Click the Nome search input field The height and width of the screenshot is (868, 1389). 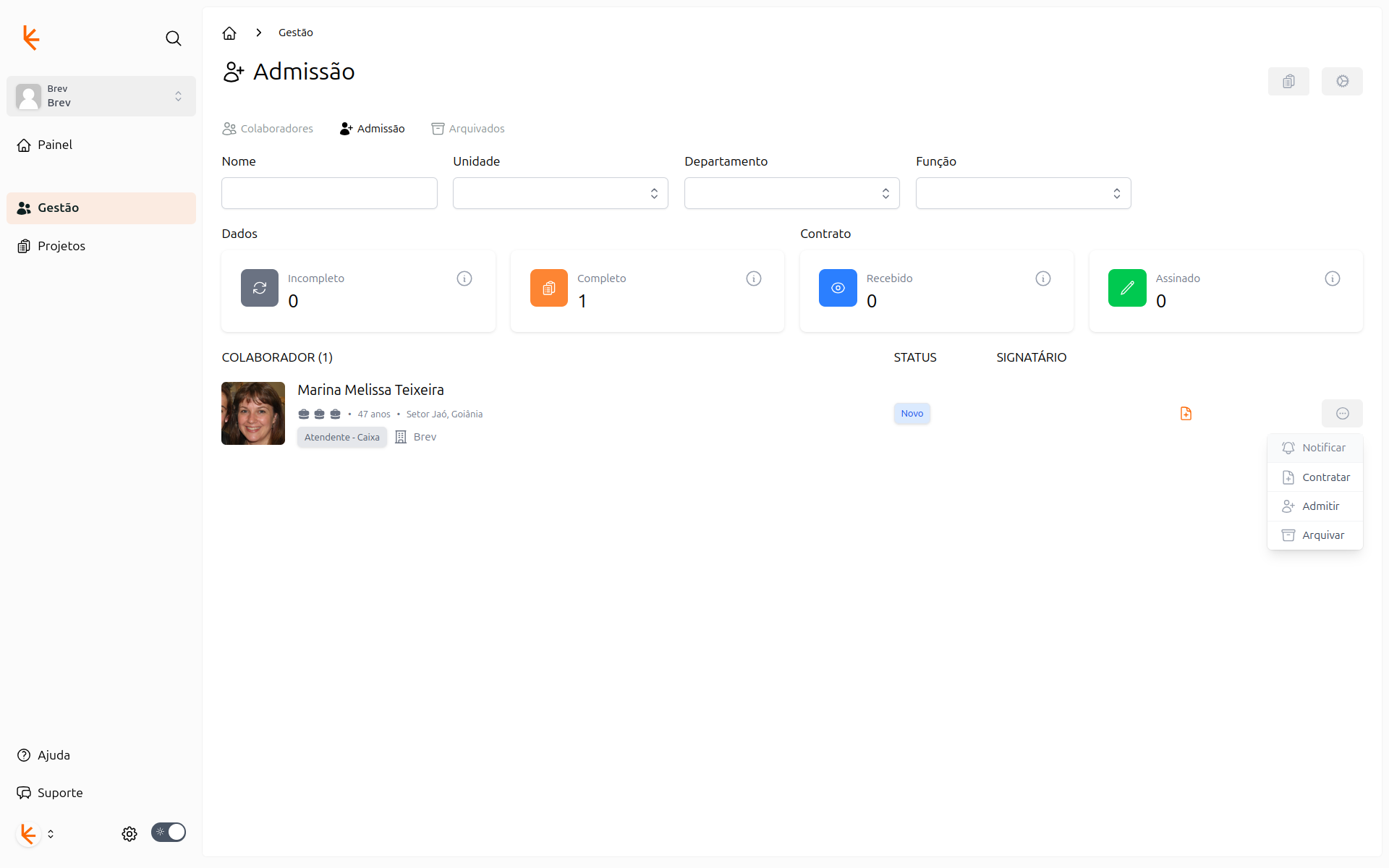(x=329, y=193)
